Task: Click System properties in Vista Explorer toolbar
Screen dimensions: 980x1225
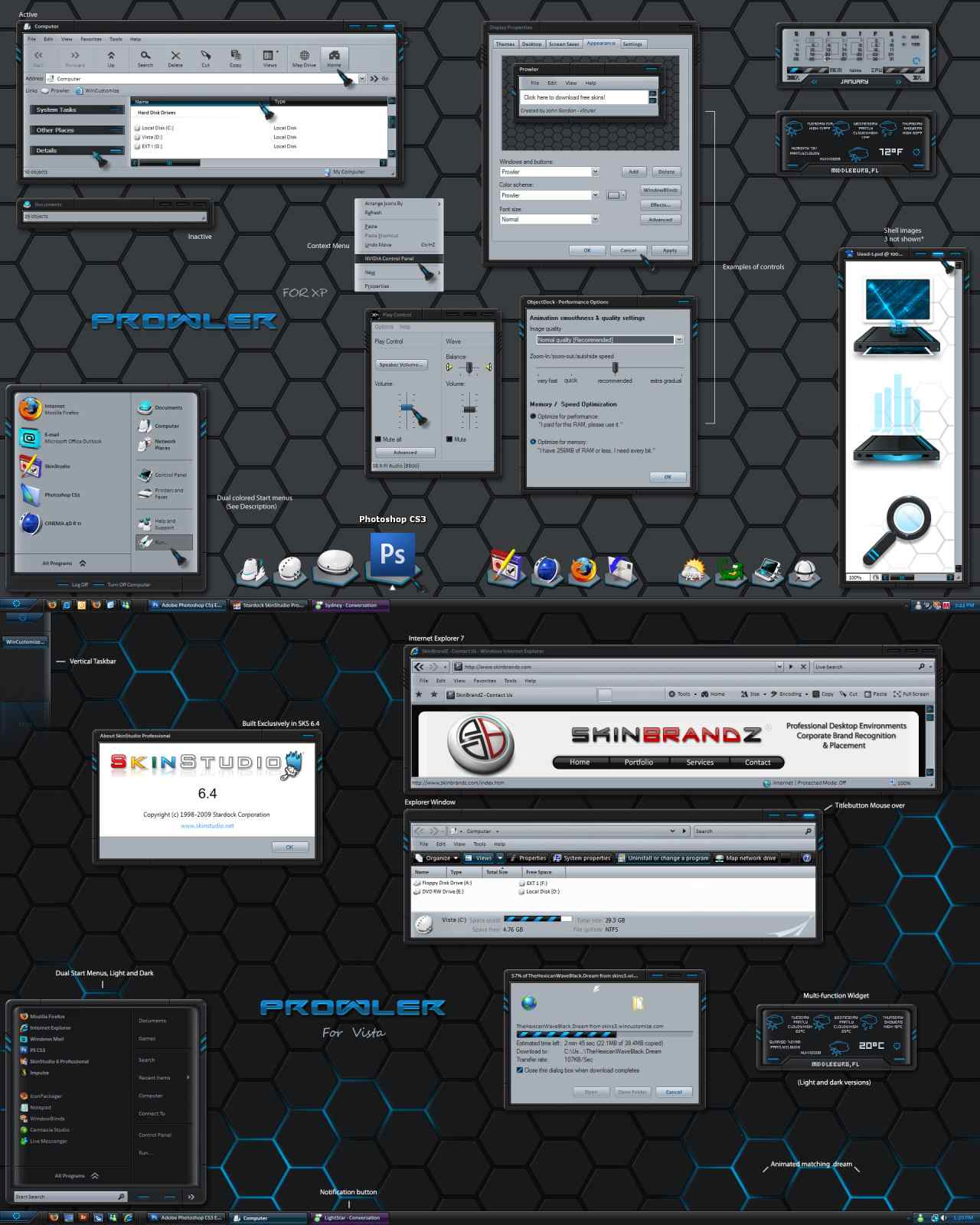Action: click(582, 858)
